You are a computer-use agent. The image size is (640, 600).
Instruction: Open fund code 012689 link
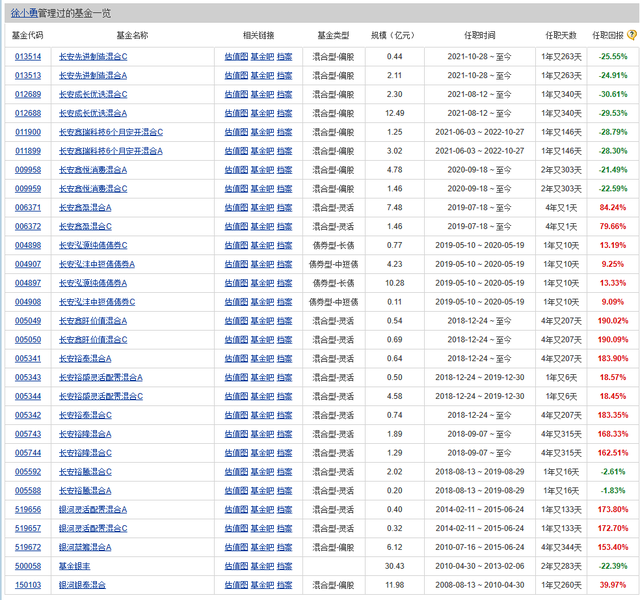click(x=28, y=94)
